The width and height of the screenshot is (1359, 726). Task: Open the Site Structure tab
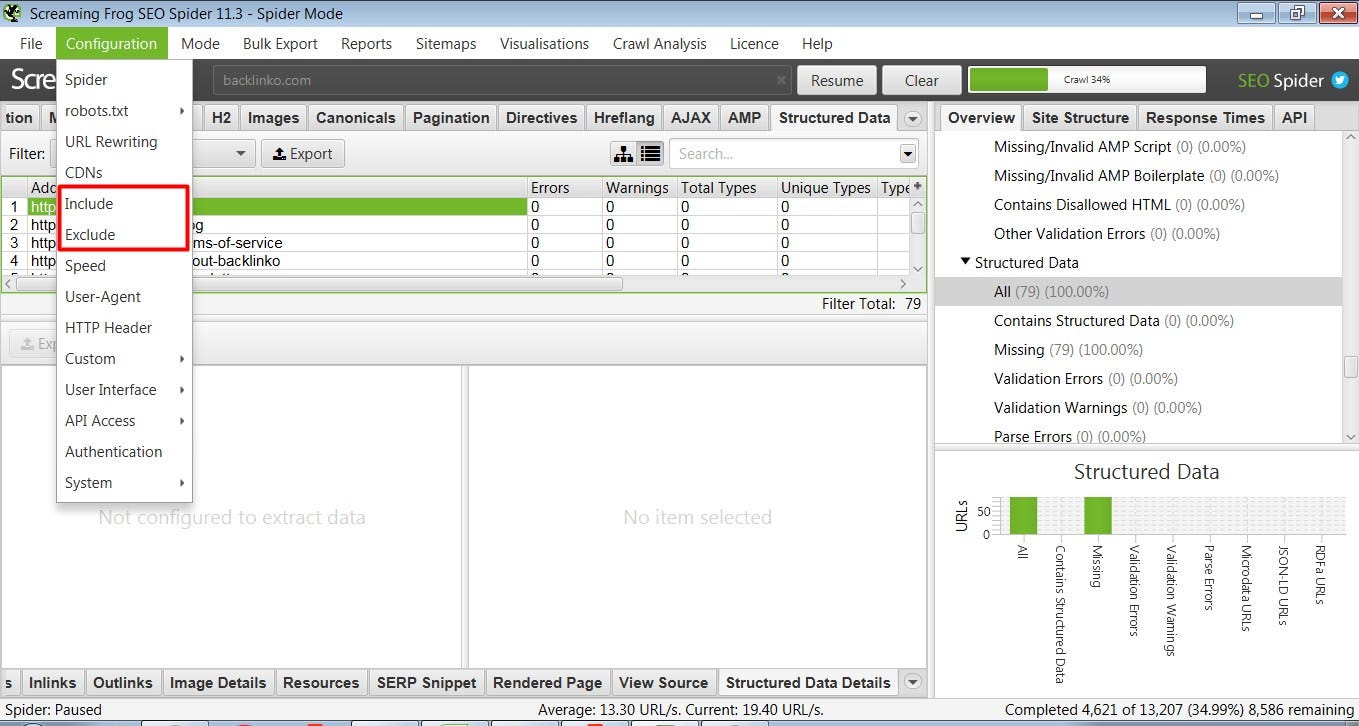(1080, 118)
